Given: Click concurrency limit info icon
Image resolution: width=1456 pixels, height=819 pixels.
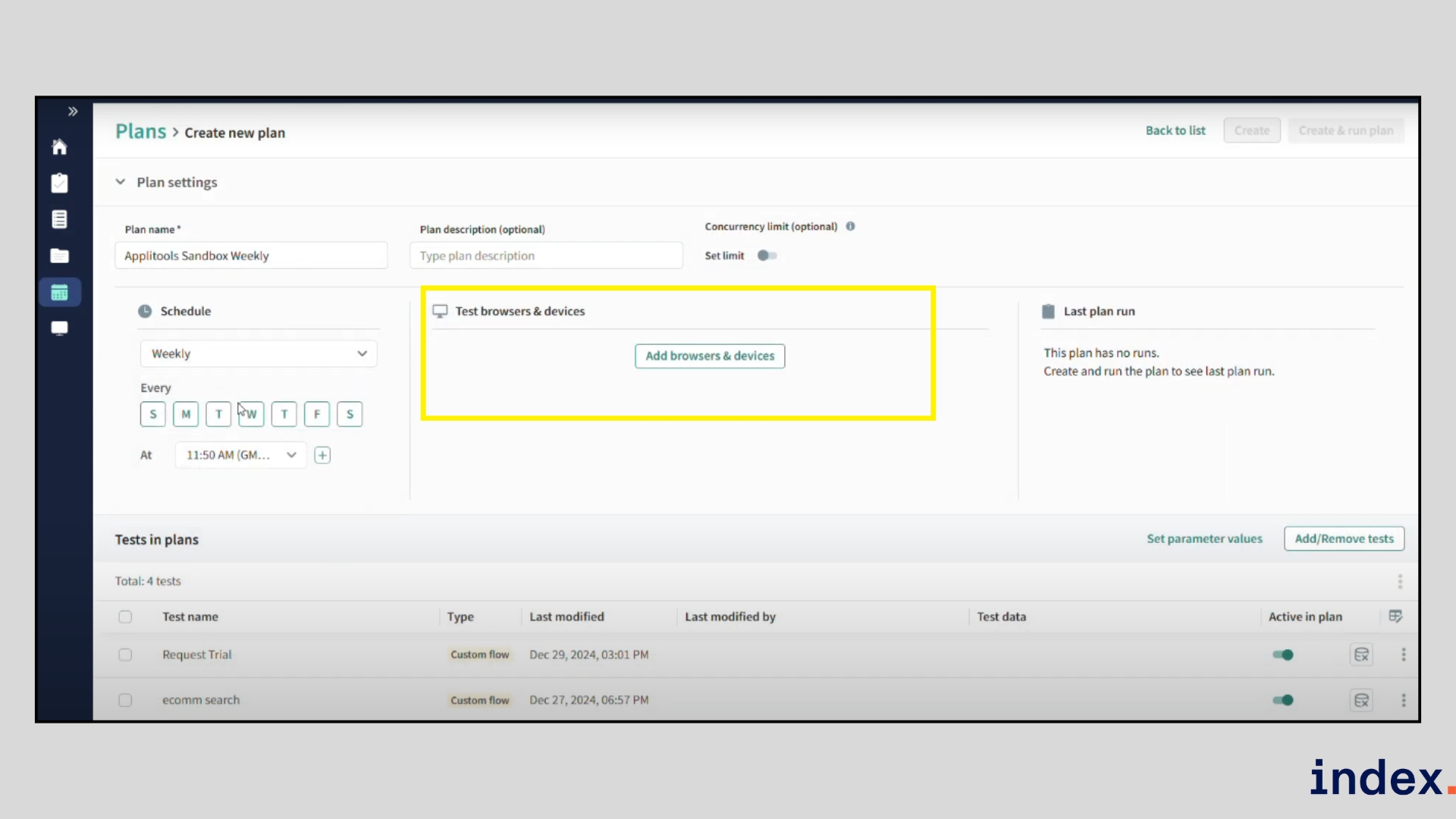Looking at the screenshot, I should (x=850, y=226).
